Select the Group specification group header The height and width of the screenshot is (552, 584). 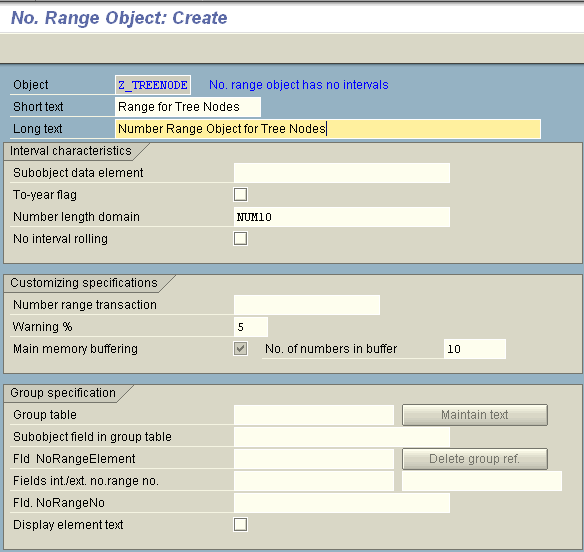coord(63,393)
